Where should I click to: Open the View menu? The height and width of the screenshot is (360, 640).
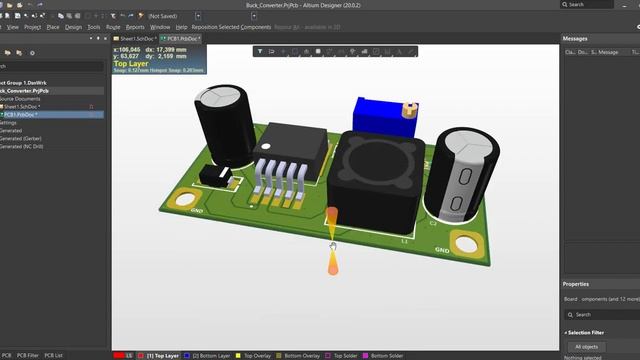13,27
